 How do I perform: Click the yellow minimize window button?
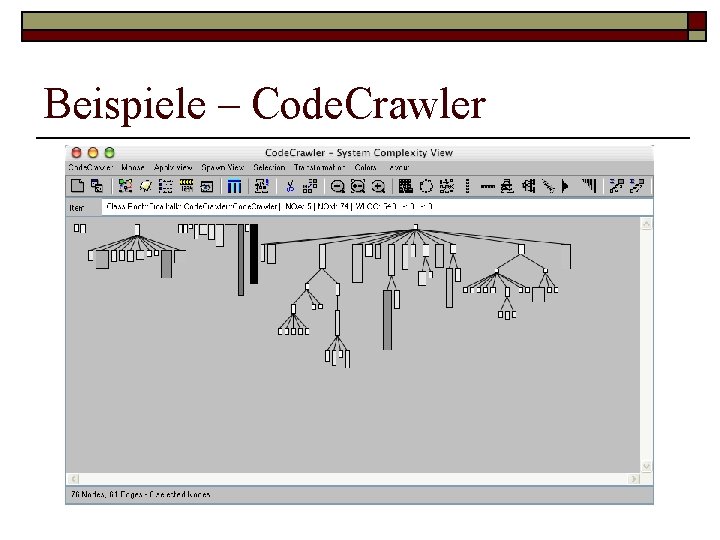point(93,152)
